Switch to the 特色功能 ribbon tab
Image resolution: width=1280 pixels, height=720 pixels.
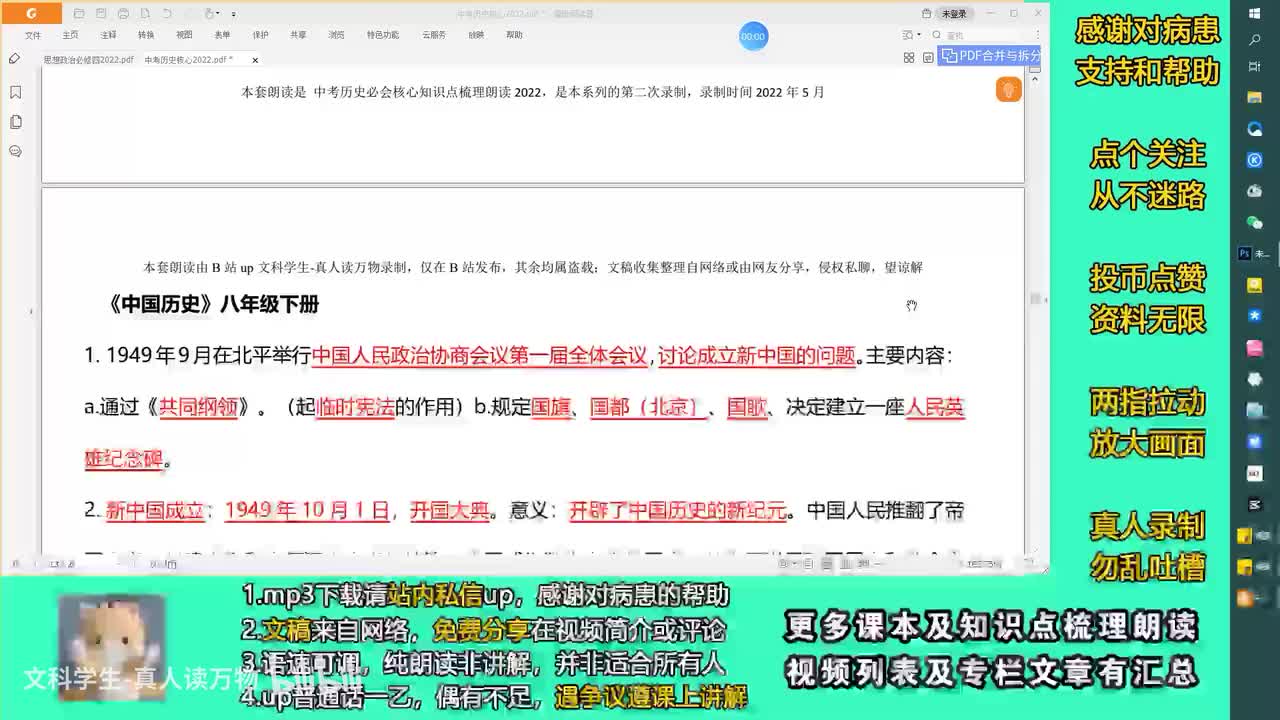pyautogui.click(x=382, y=35)
